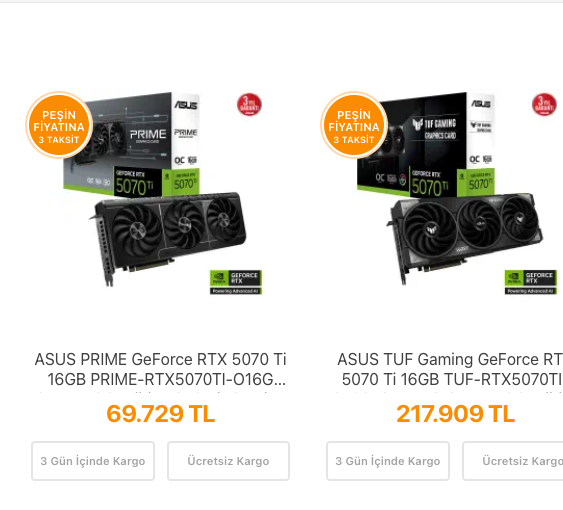Click the PRIME triple-fan graphics card photo
This screenshot has width=563, height=510.
(167, 239)
